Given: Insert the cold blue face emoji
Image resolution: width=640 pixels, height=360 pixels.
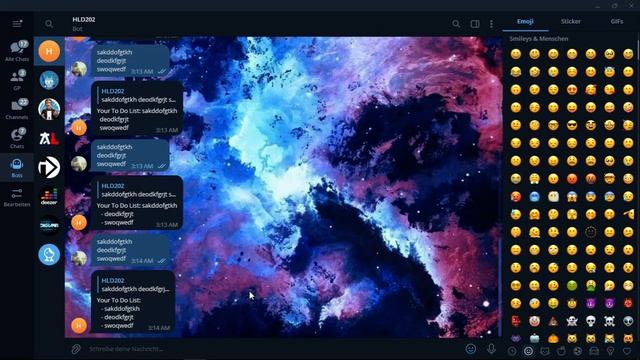Looking at the screenshot, I should (x=534, y=196).
